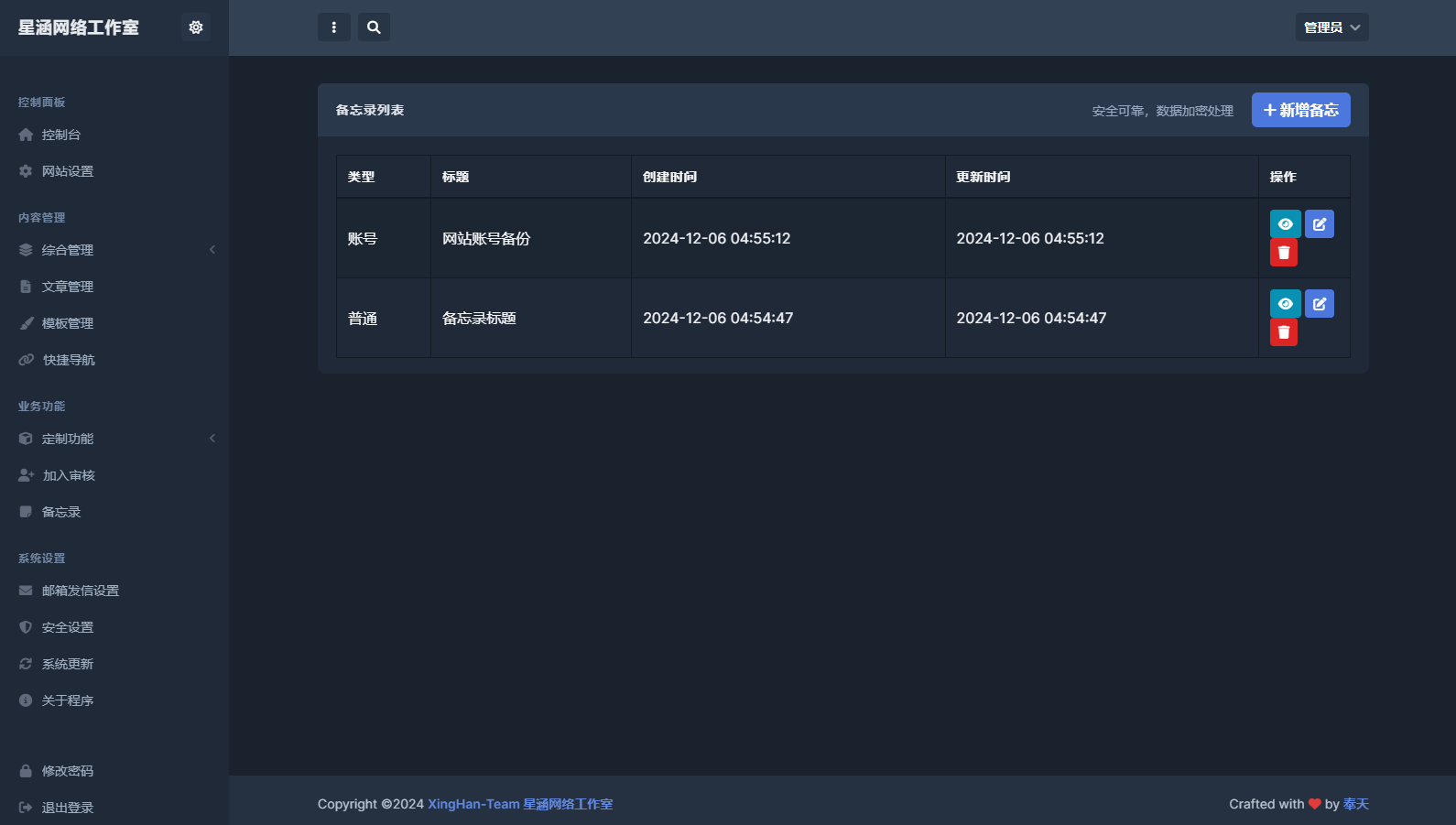
Task: Click the search magnifier icon
Action: tap(374, 27)
